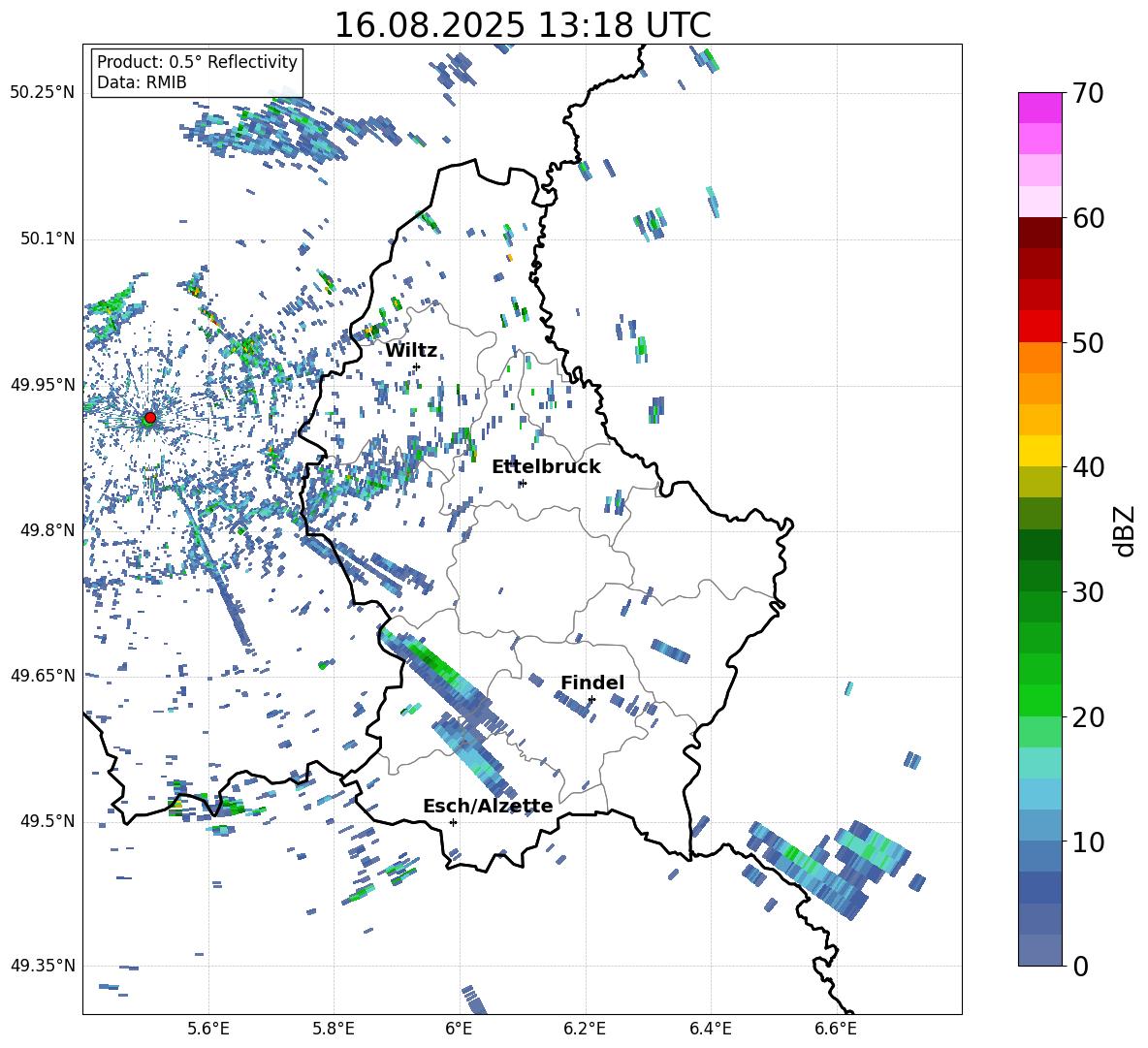Click the Esch/Alzette city label
Viewport: 1148px width, 1048px height.
click(x=488, y=807)
